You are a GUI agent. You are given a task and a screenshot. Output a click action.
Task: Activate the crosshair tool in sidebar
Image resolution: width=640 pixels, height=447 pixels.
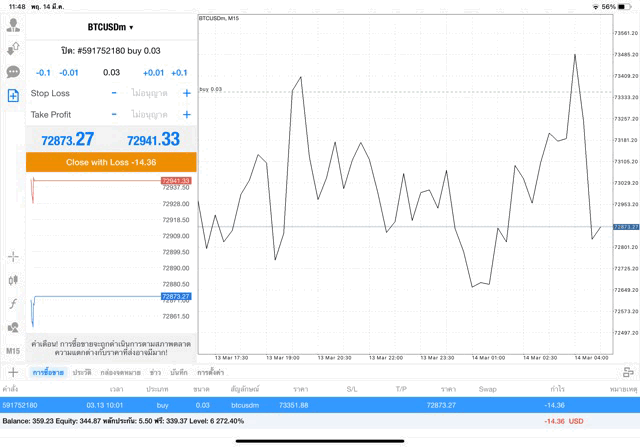(13, 256)
